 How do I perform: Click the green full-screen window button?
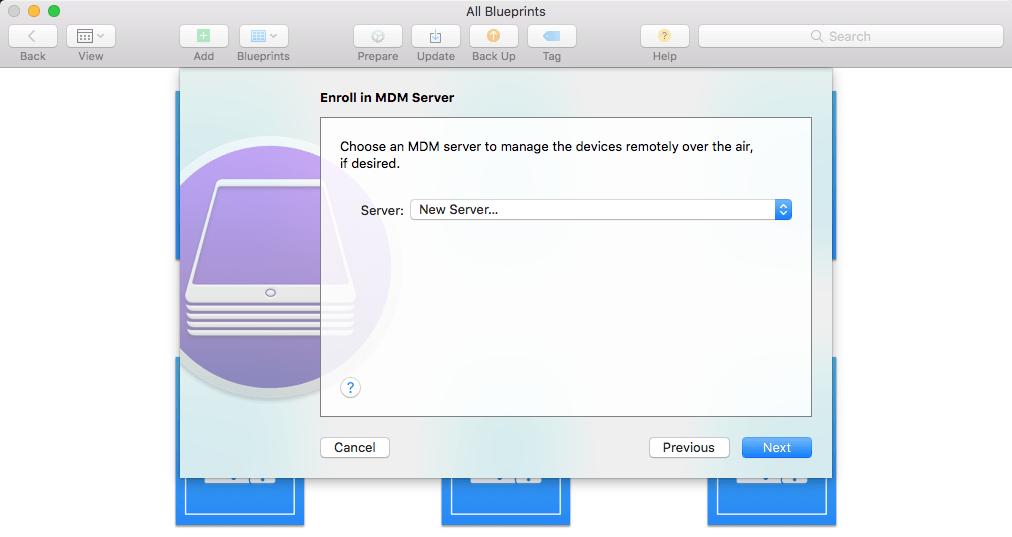54,11
